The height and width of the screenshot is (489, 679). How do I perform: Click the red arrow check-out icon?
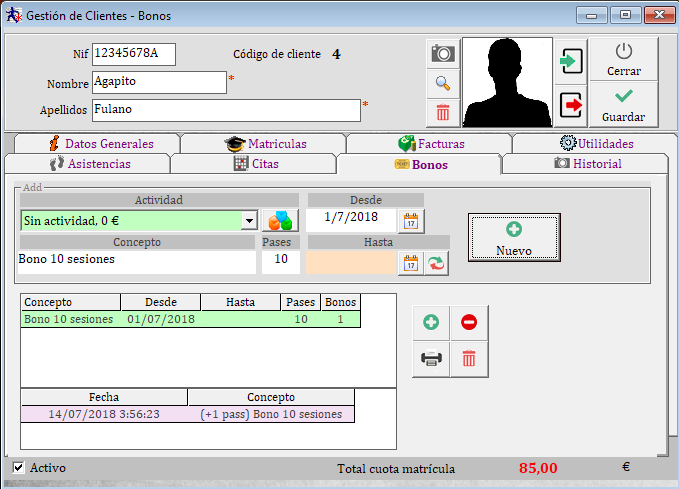point(571,105)
